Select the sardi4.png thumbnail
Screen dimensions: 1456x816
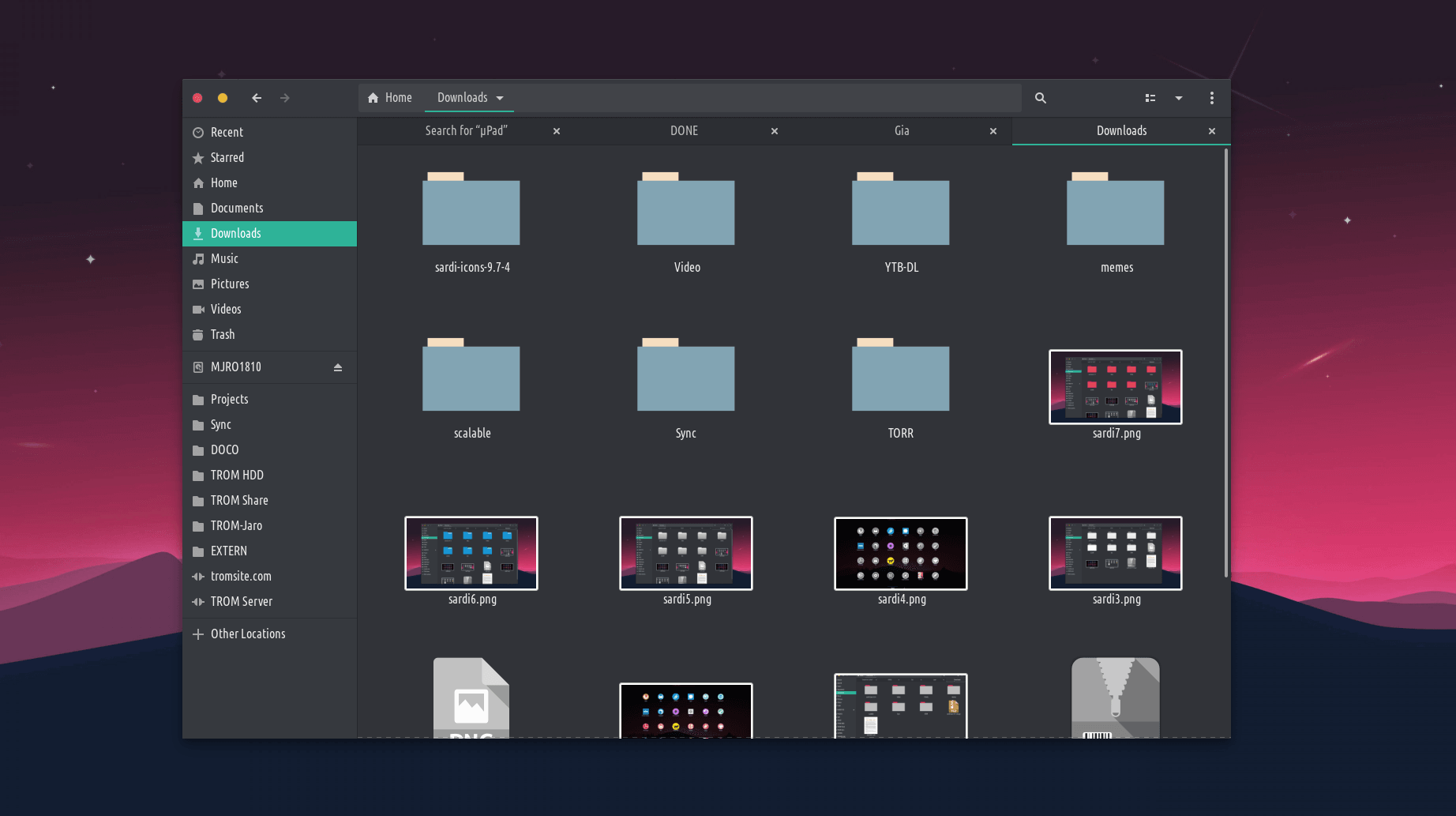(x=900, y=554)
